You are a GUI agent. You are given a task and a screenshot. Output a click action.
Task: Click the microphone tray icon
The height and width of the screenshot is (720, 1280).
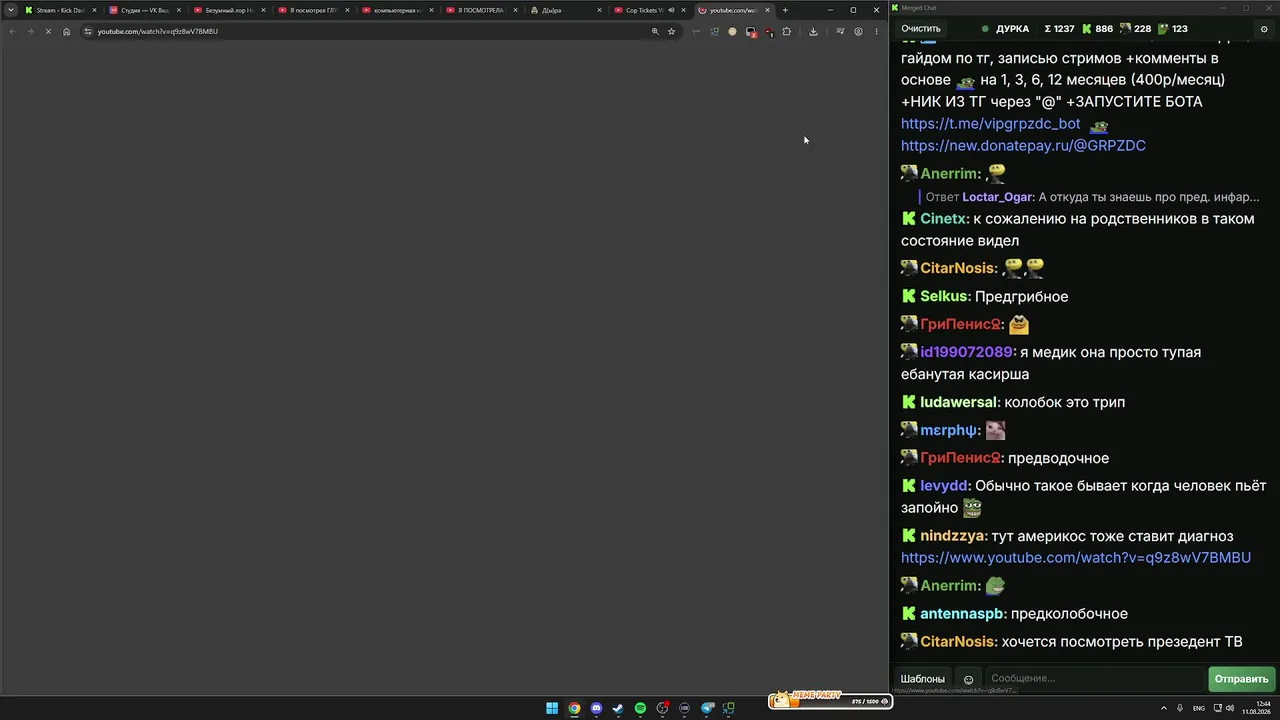(x=1181, y=708)
